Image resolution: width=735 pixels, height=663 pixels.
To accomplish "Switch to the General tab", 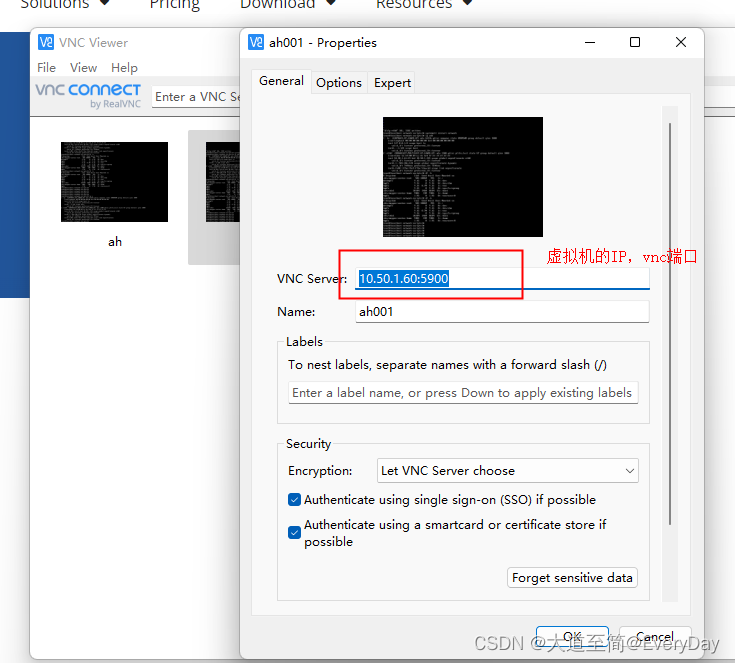I will [x=281, y=81].
